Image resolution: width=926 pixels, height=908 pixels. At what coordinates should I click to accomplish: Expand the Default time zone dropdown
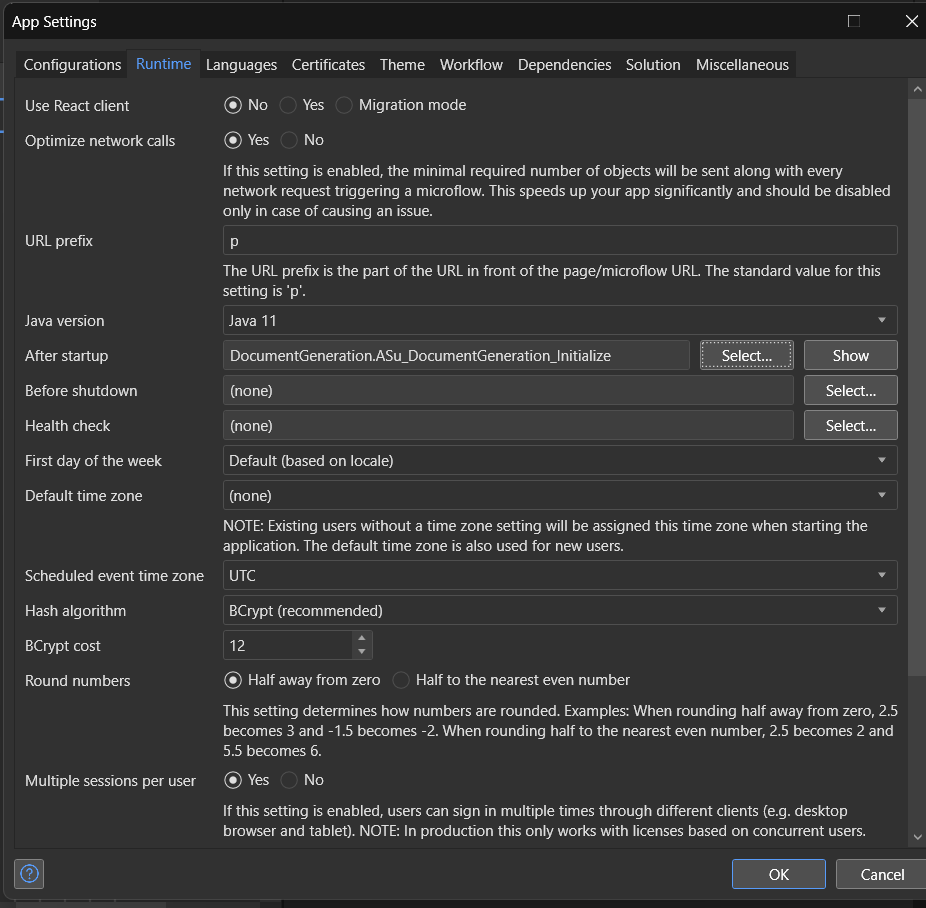click(881, 495)
